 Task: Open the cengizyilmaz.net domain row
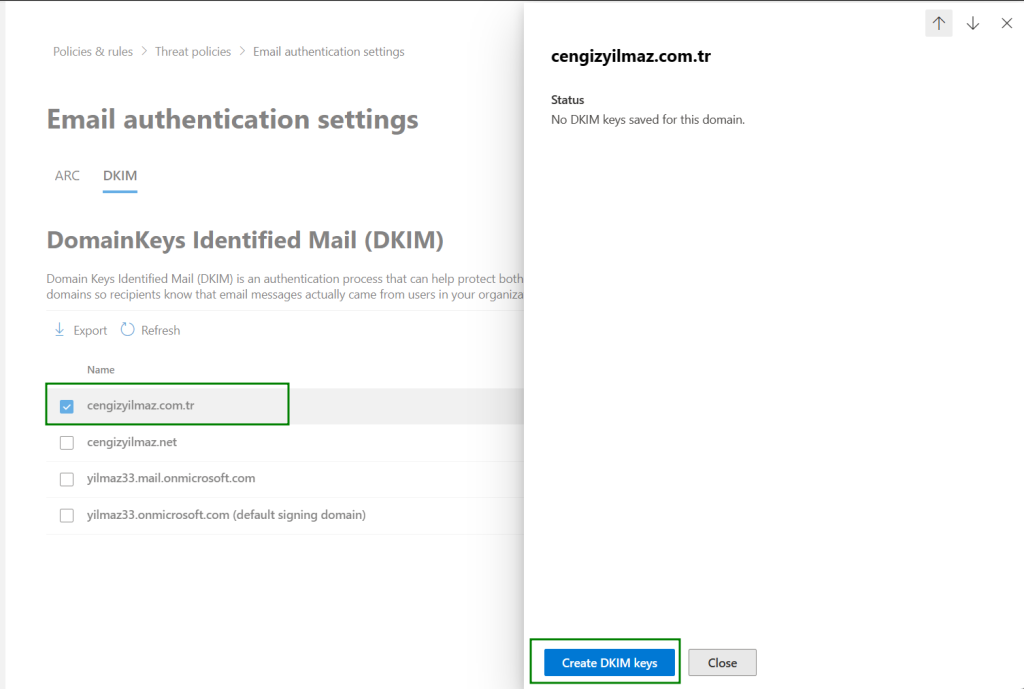[132, 442]
